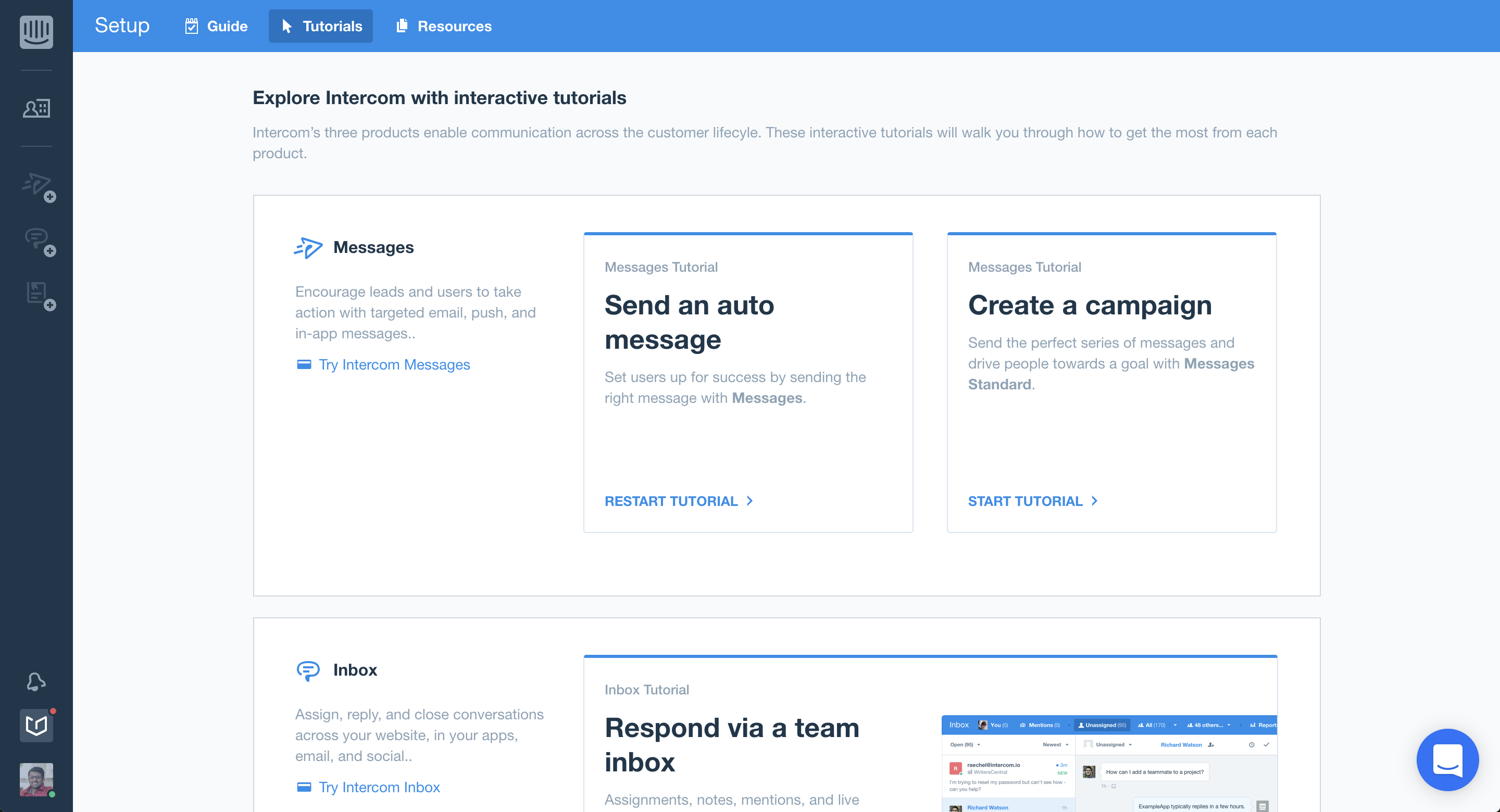Click the Inbox section heading

pyautogui.click(x=355, y=670)
